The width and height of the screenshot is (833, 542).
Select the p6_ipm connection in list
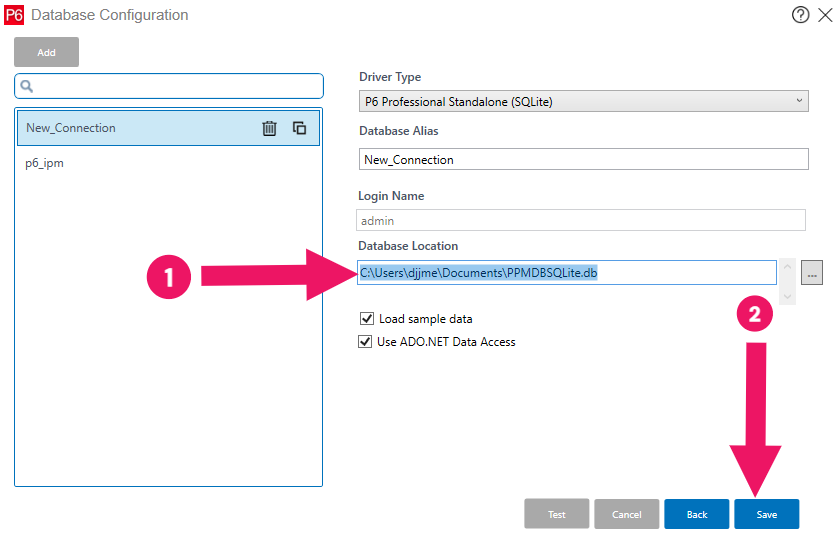click(45, 163)
